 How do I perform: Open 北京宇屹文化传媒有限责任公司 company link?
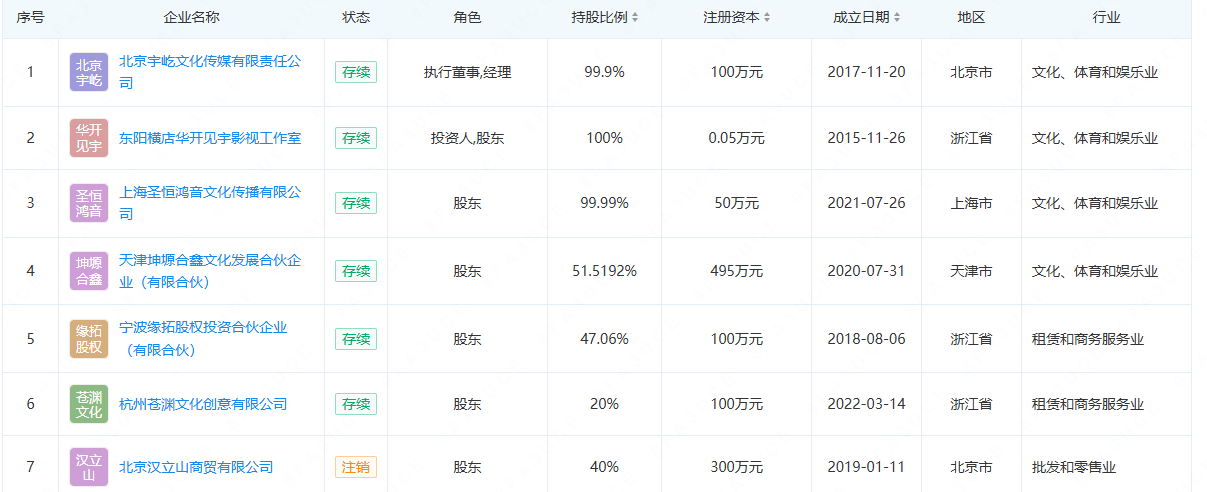(x=209, y=62)
